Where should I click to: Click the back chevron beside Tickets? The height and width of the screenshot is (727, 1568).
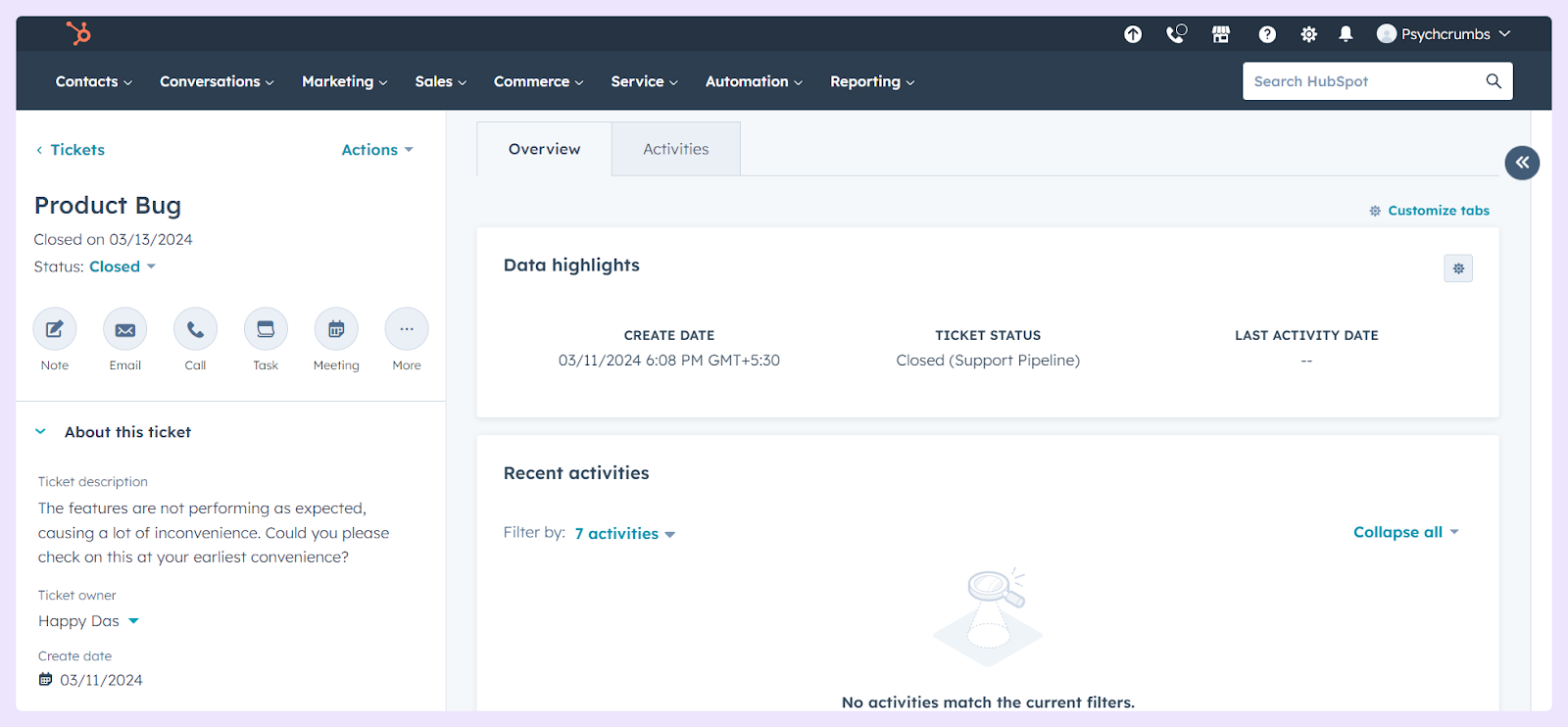pyautogui.click(x=39, y=150)
